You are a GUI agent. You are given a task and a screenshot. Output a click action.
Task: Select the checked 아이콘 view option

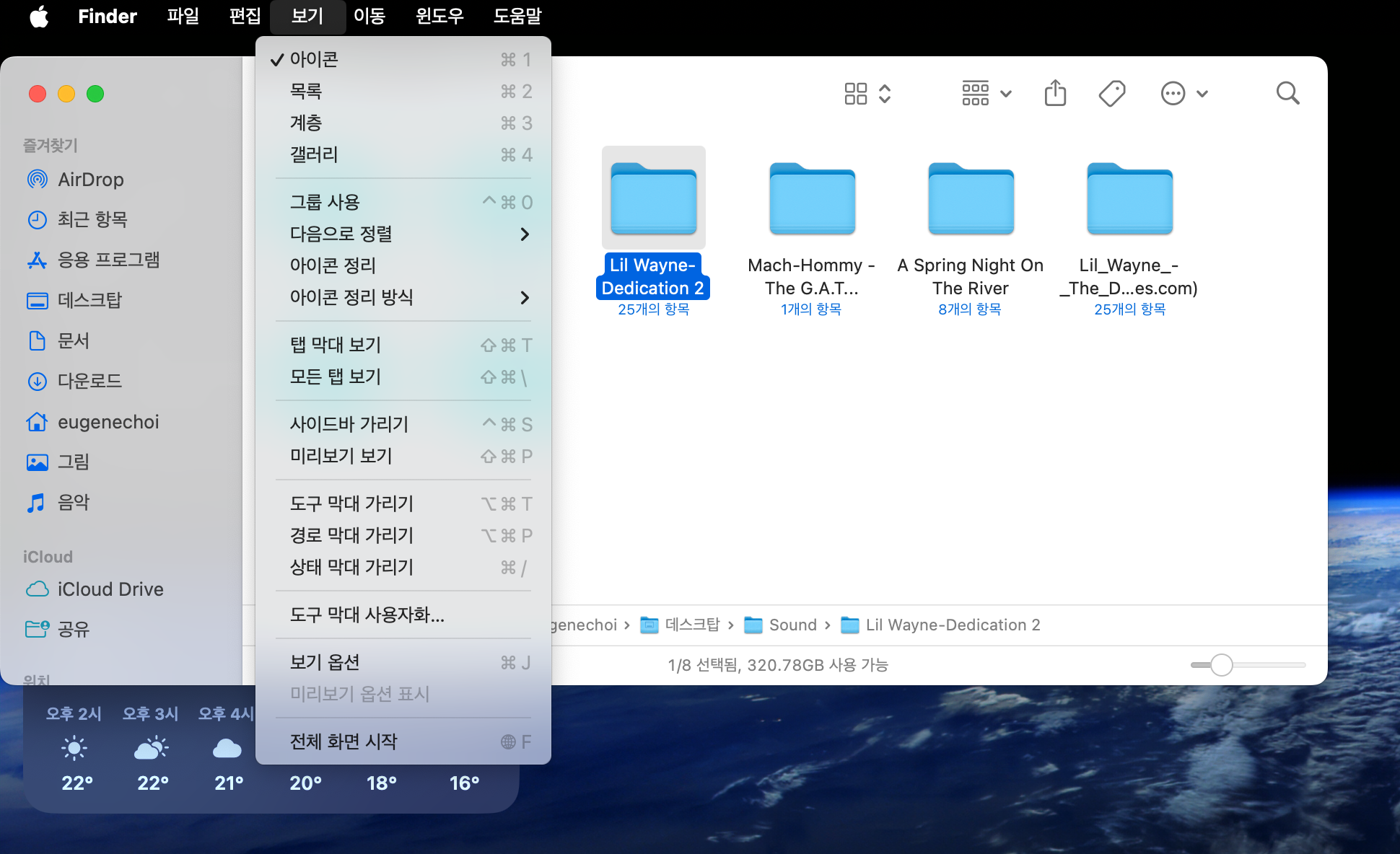pos(315,59)
